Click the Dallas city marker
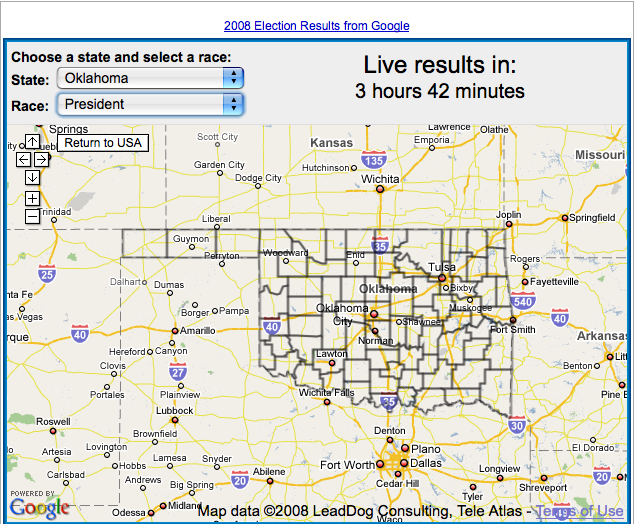 tap(403, 464)
